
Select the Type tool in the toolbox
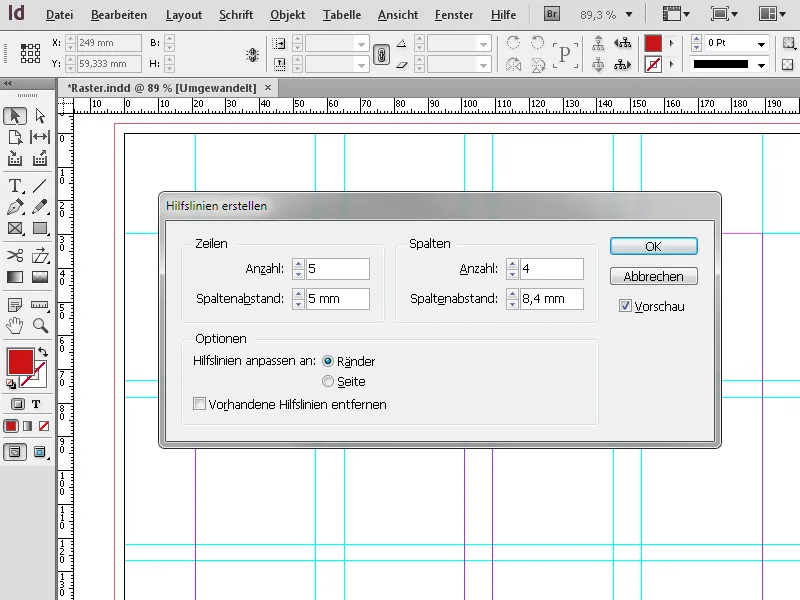coord(15,186)
